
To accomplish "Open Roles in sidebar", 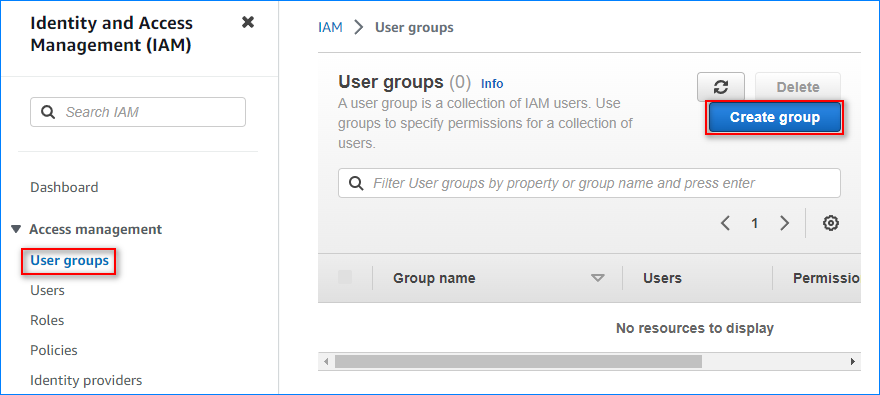I will [47, 320].
